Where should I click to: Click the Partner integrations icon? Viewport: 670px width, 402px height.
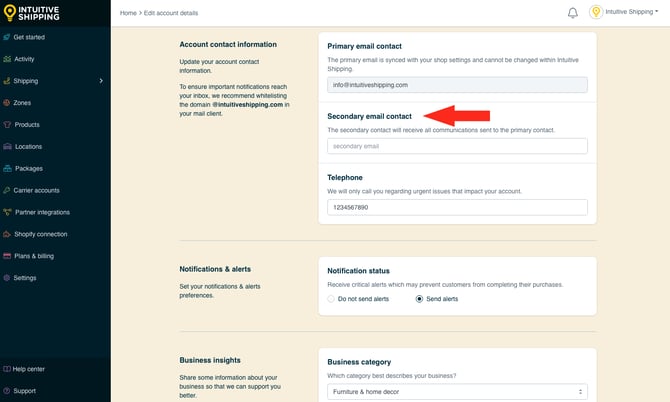pos(7,212)
